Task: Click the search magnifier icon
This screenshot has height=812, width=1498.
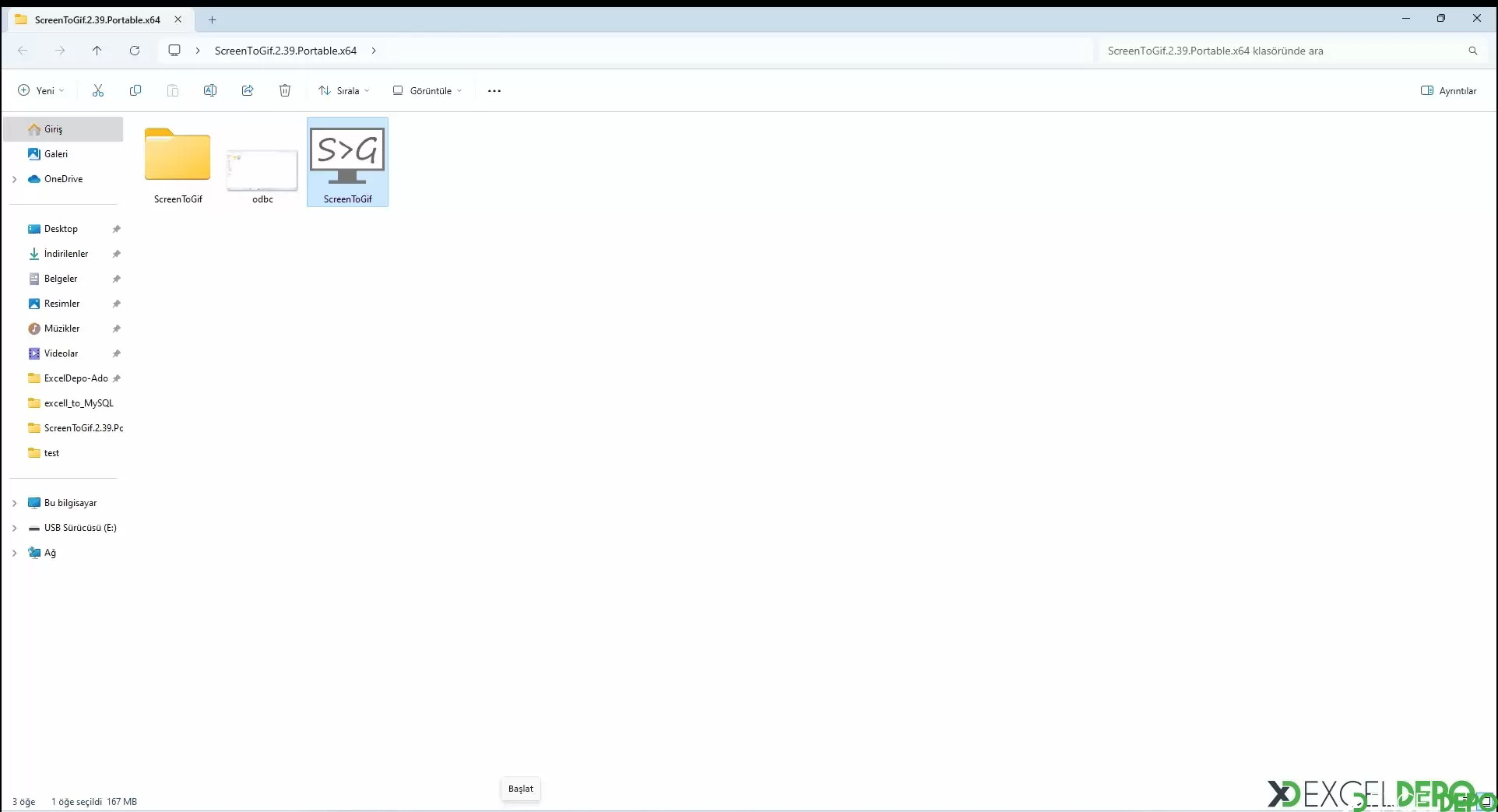Action: pyautogui.click(x=1473, y=51)
